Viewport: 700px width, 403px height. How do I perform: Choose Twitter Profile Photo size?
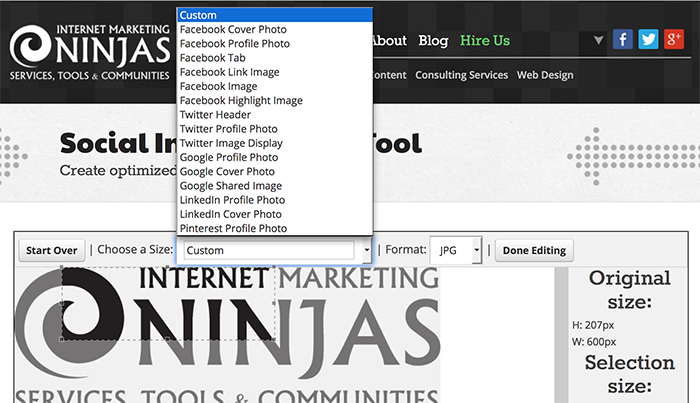(x=275, y=129)
